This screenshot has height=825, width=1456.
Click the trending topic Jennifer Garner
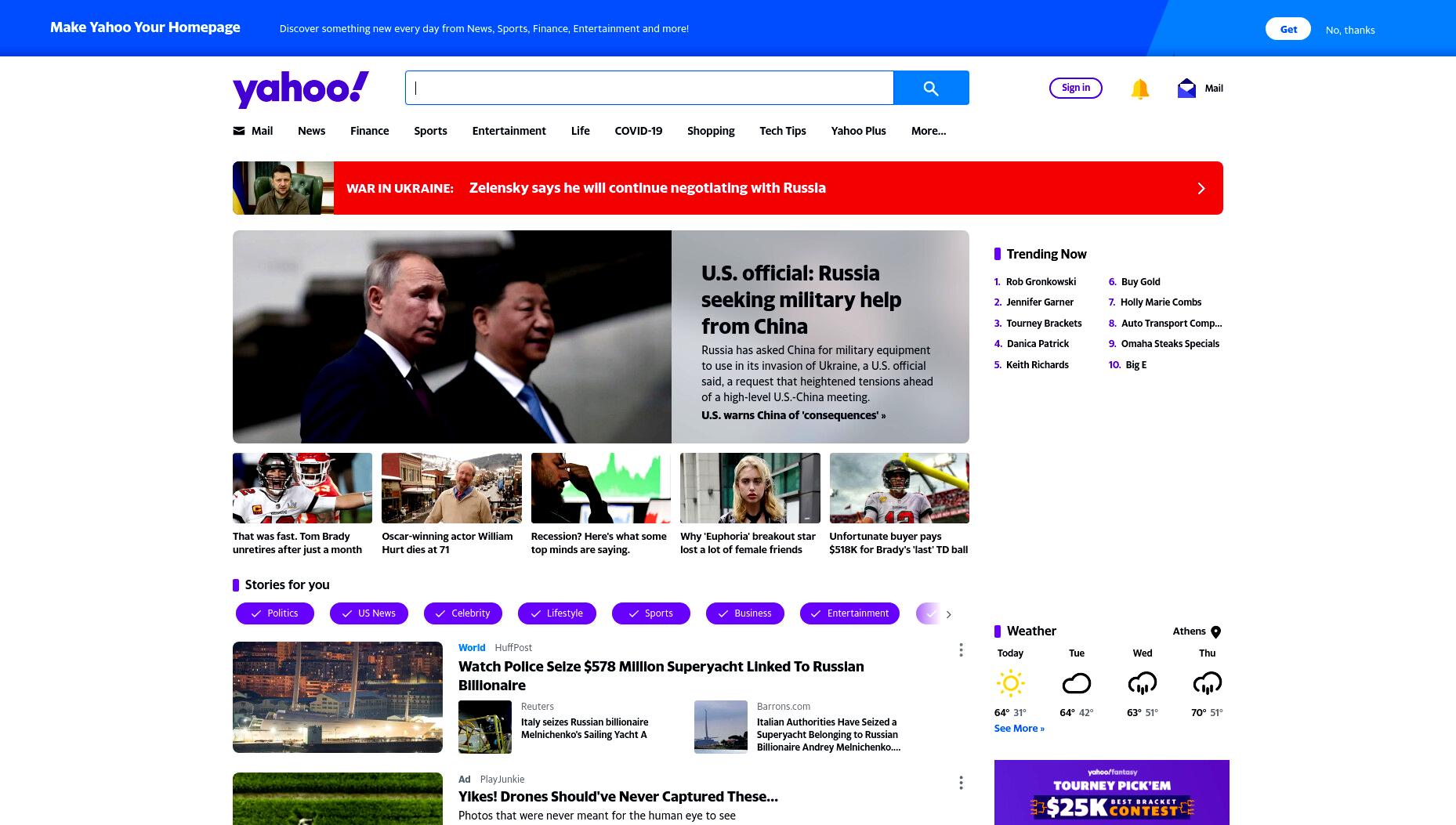point(1040,302)
